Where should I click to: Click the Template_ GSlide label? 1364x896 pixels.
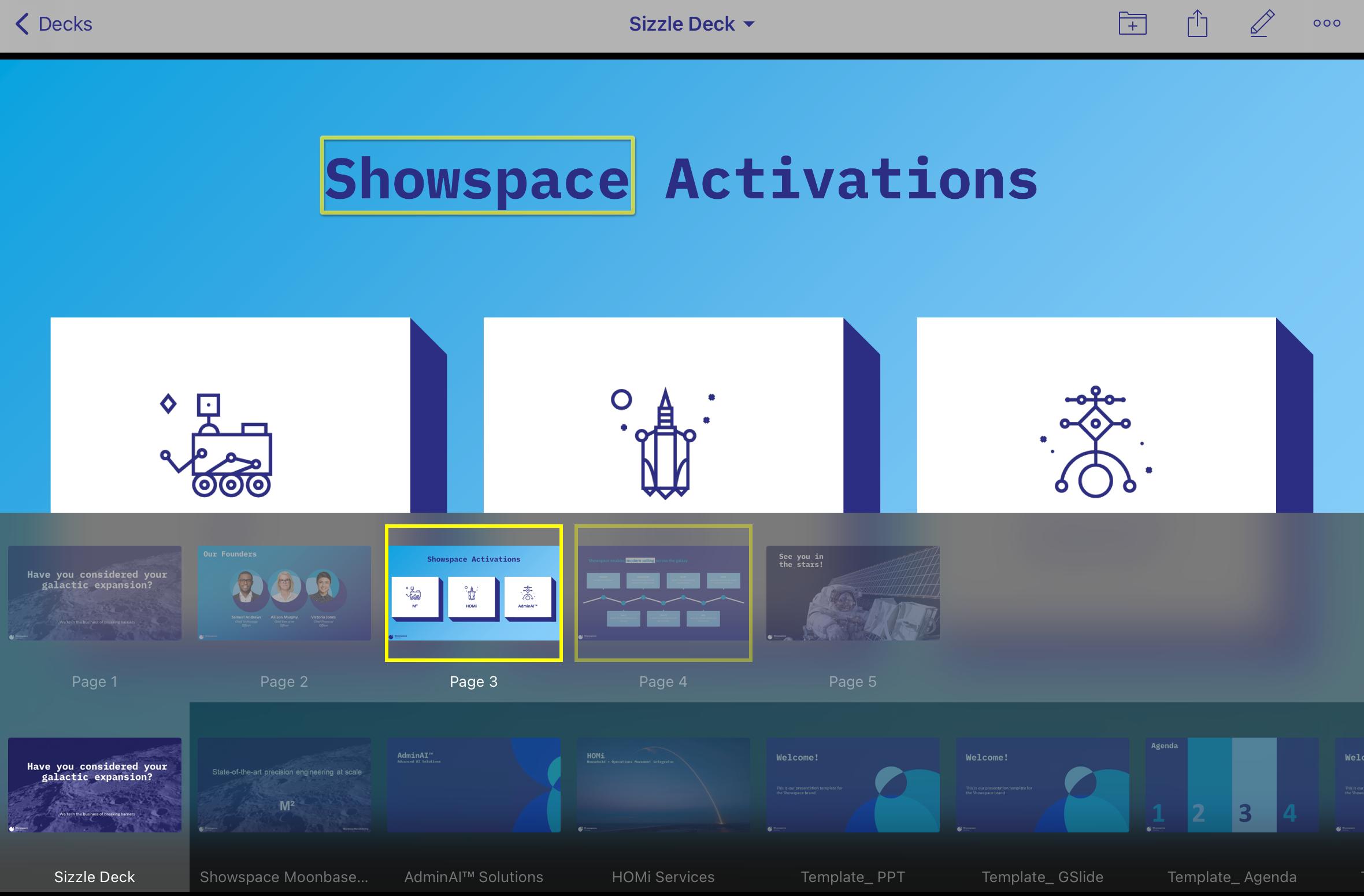(1043, 877)
